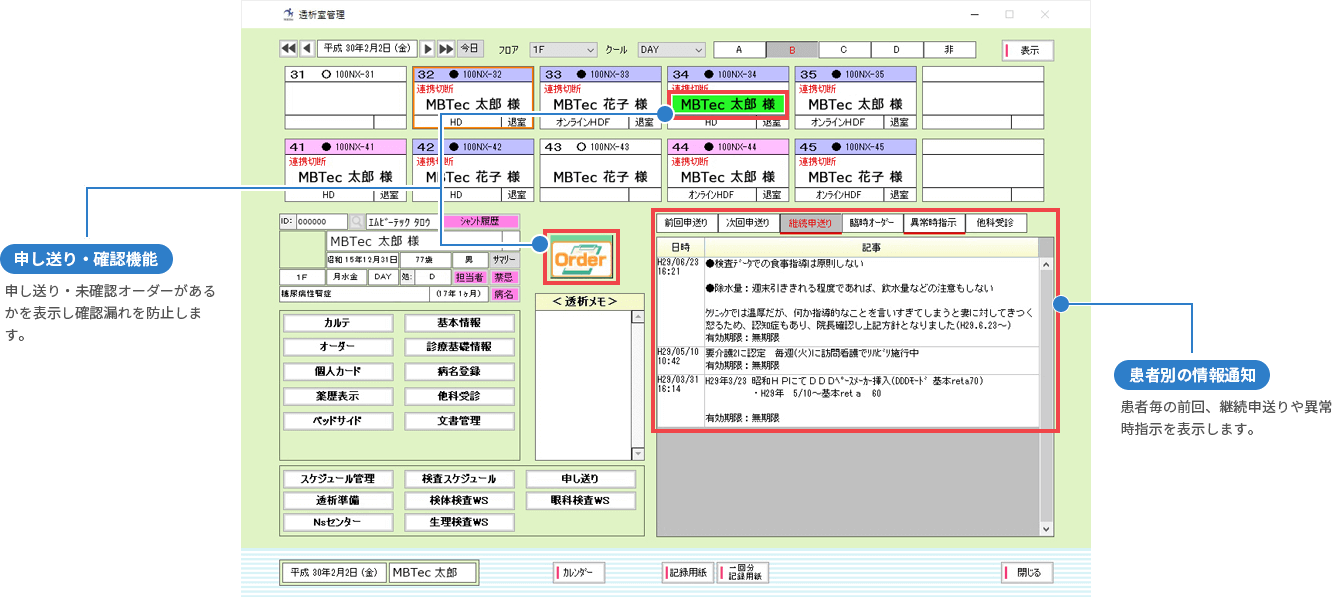Jump back with the double-left arrow date button

point(288,49)
